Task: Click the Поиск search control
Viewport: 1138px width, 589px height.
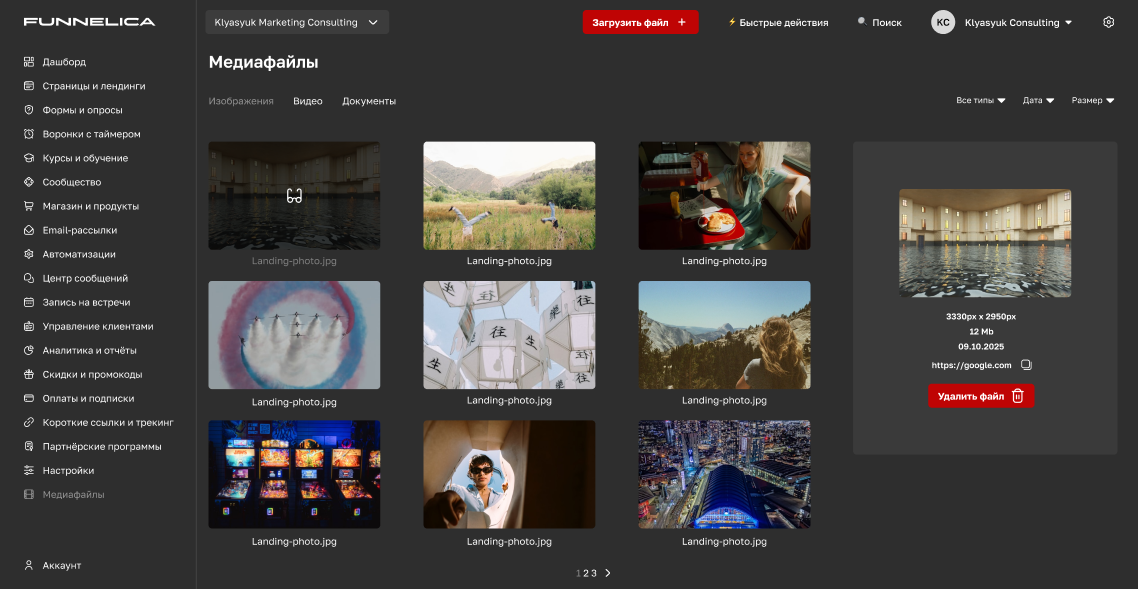Action: 880,22
